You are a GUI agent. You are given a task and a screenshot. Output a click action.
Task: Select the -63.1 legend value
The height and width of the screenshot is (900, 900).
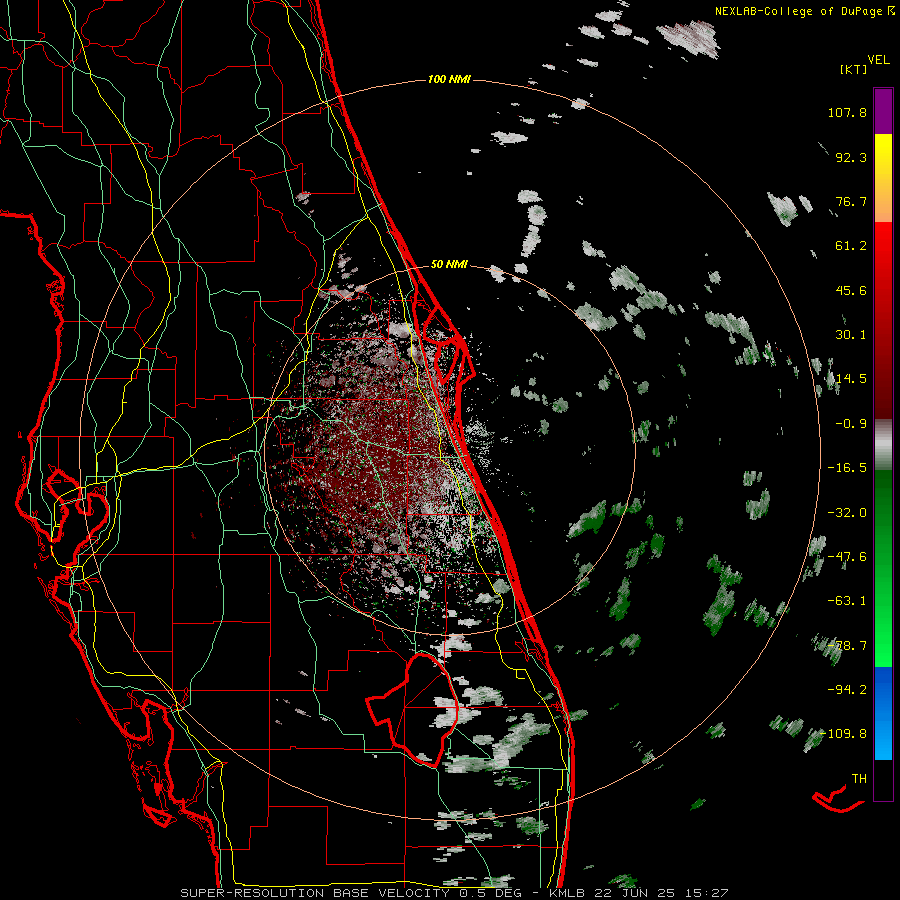click(x=847, y=601)
